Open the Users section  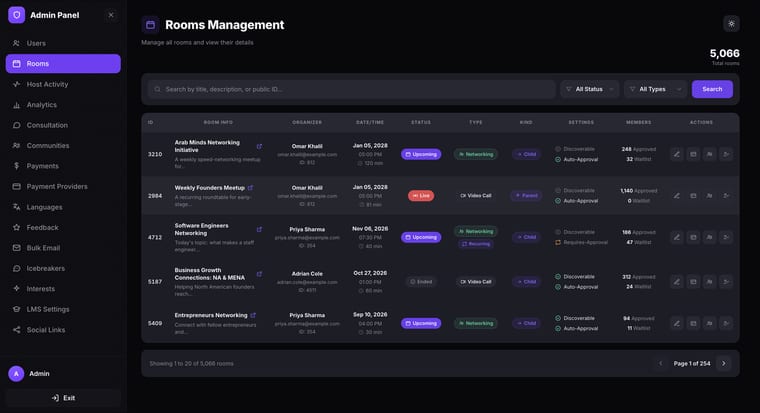pyautogui.click(x=63, y=43)
